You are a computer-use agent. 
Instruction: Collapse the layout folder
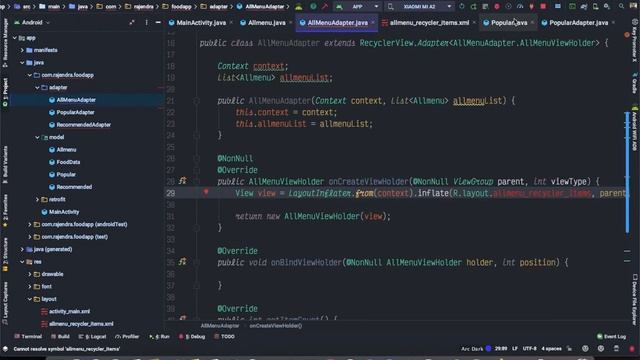point(30,299)
